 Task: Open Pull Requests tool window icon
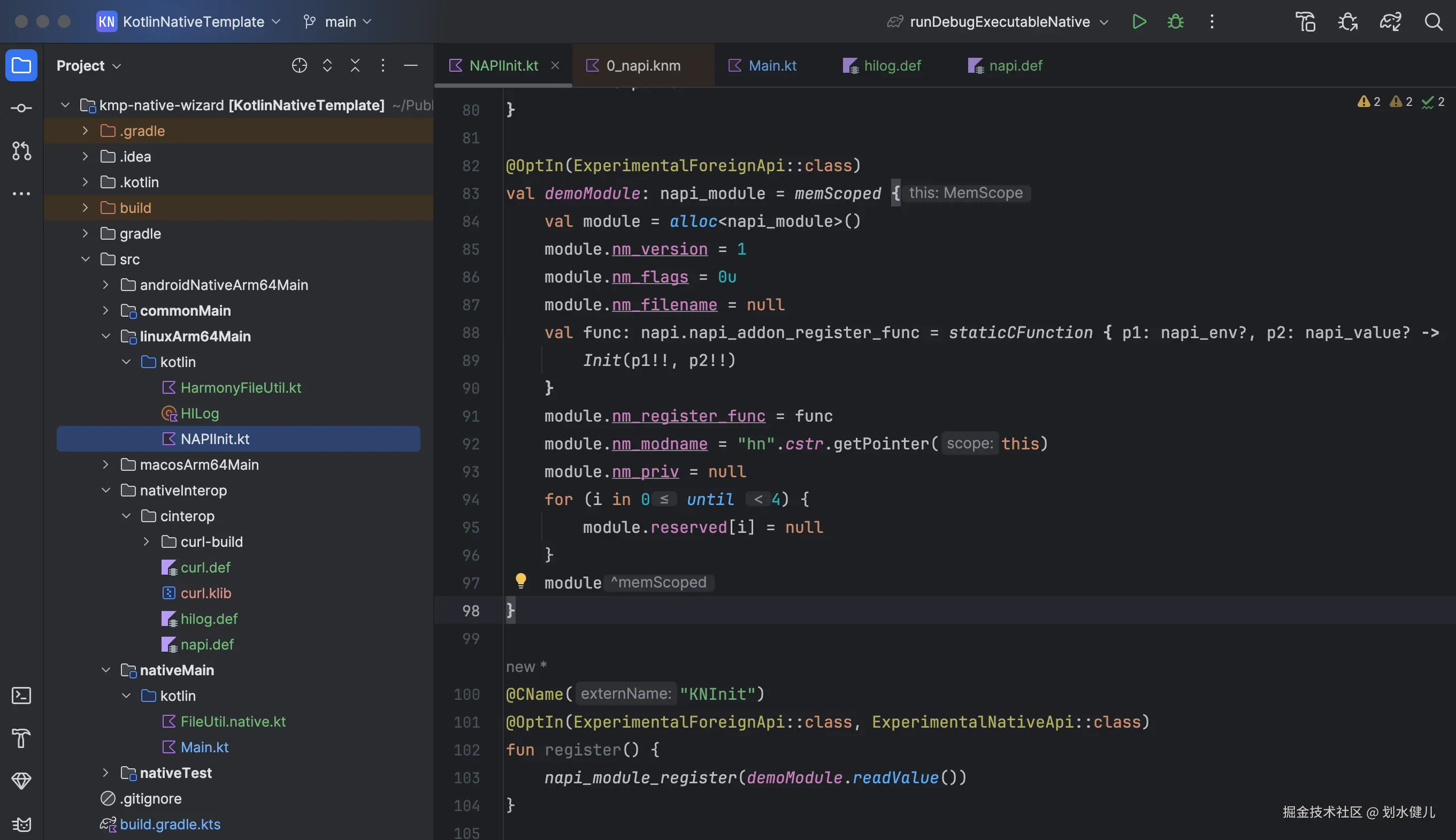coord(21,151)
